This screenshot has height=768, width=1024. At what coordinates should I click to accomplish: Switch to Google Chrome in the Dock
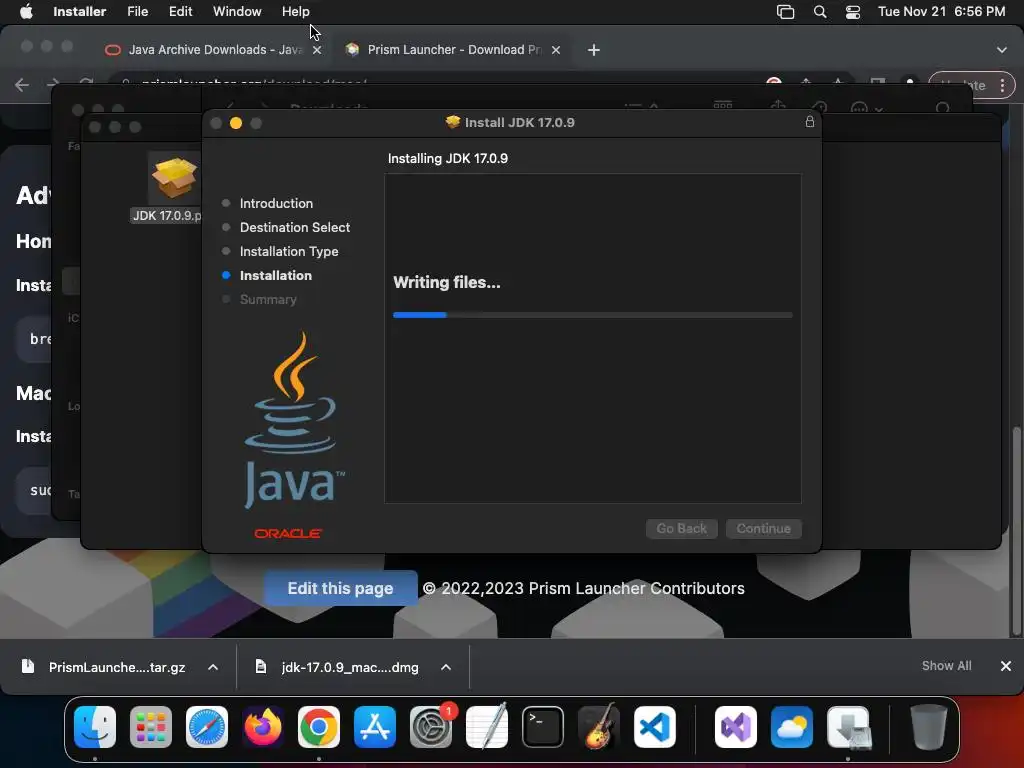[319, 727]
